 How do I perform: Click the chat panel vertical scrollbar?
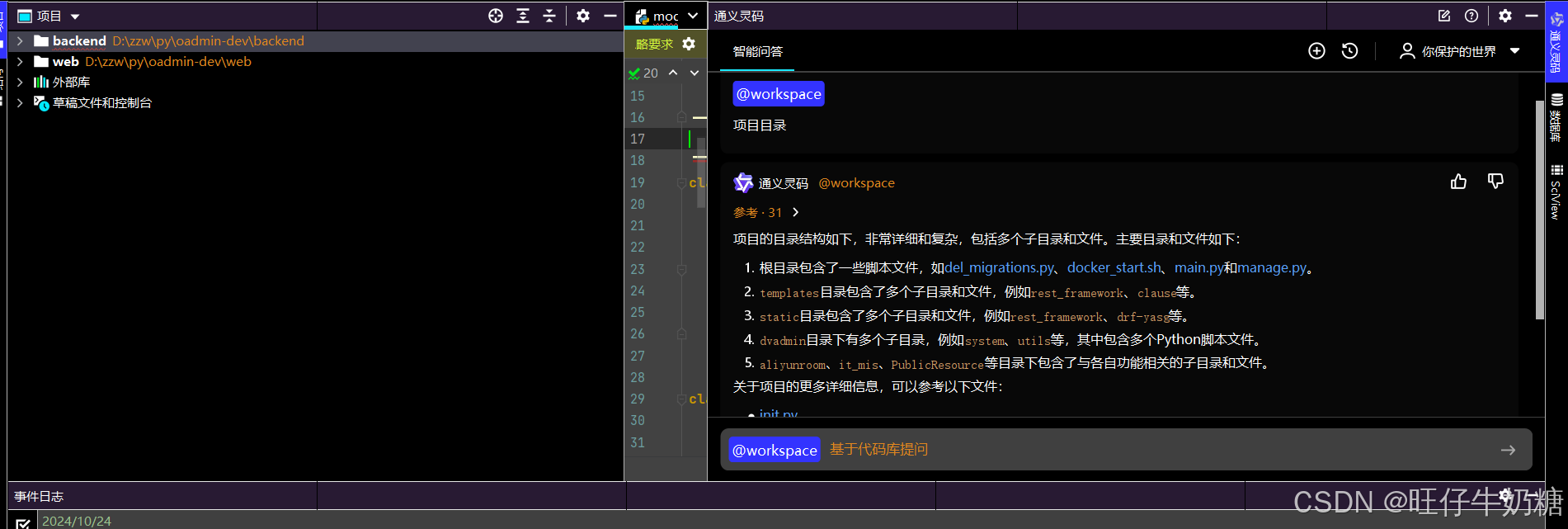(x=1539, y=210)
